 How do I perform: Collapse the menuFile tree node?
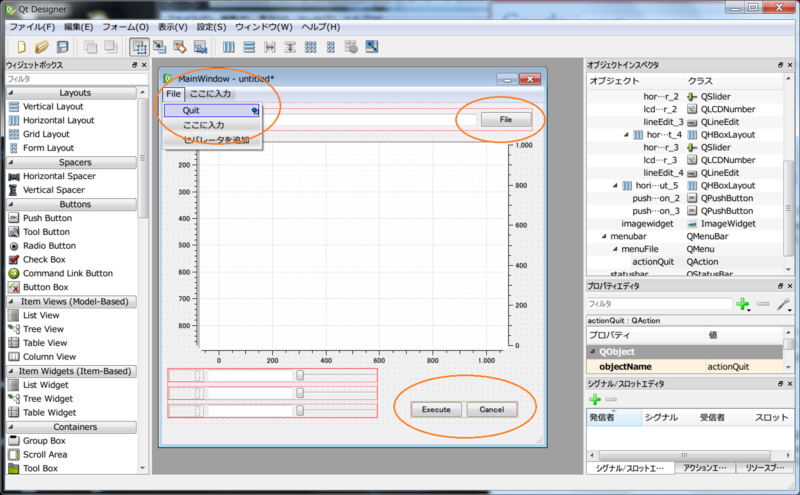point(615,249)
